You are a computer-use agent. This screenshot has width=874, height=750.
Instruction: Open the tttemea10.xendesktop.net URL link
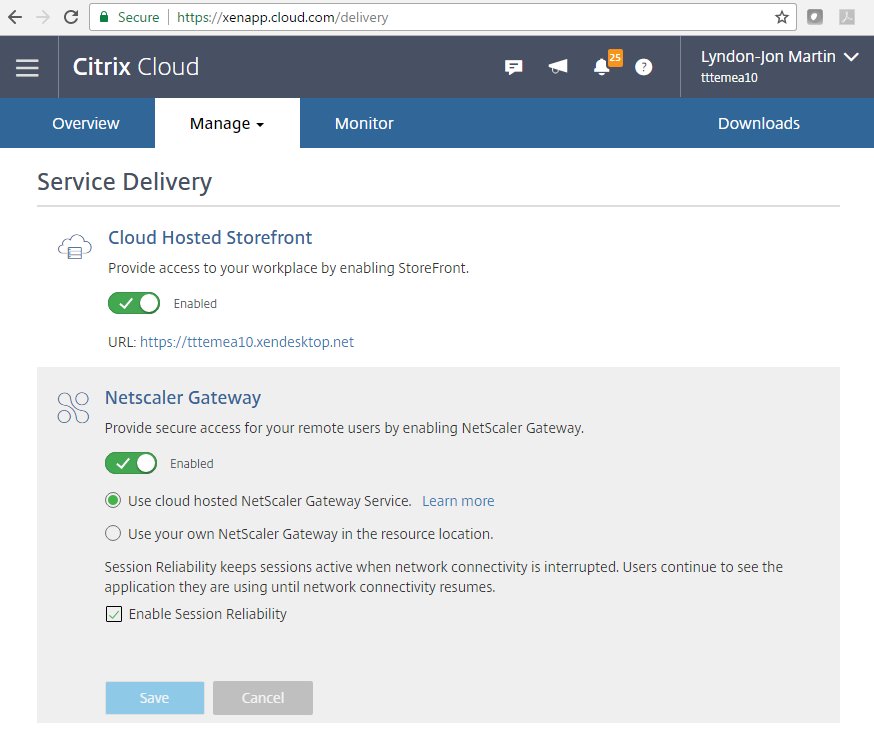(247, 342)
